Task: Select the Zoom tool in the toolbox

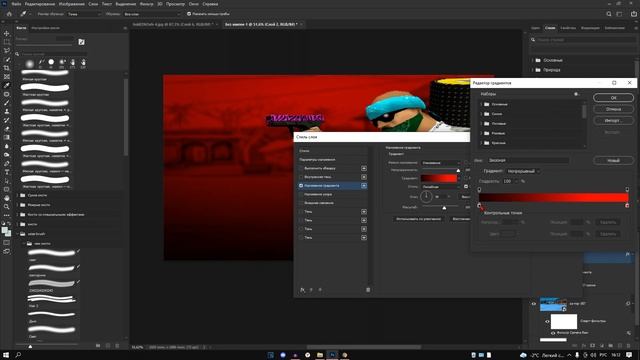Action: pos(7,207)
